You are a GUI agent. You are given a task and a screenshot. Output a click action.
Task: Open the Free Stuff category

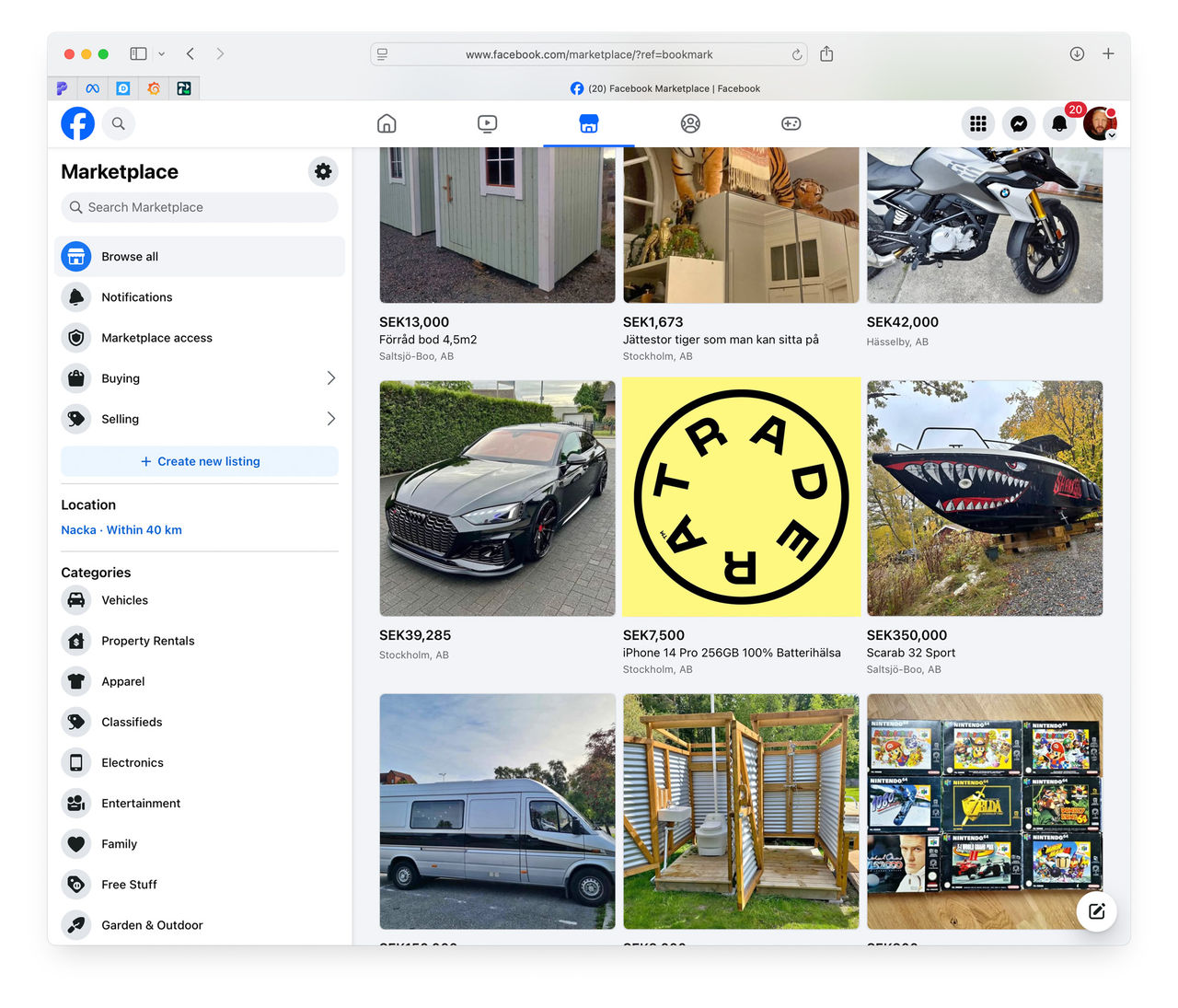click(200, 884)
